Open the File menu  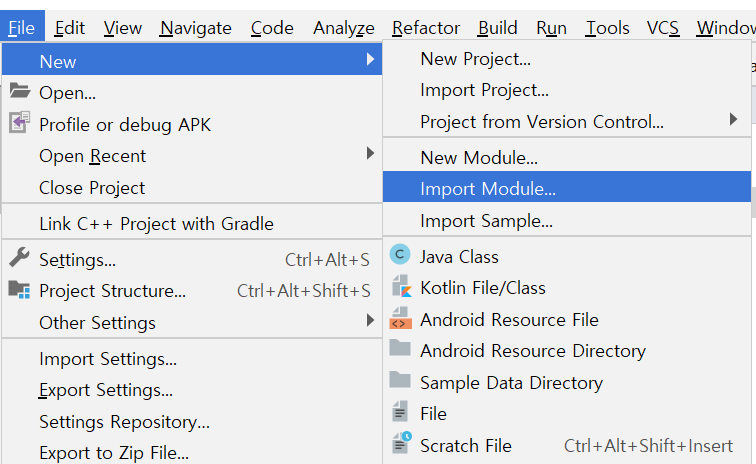(22, 27)
